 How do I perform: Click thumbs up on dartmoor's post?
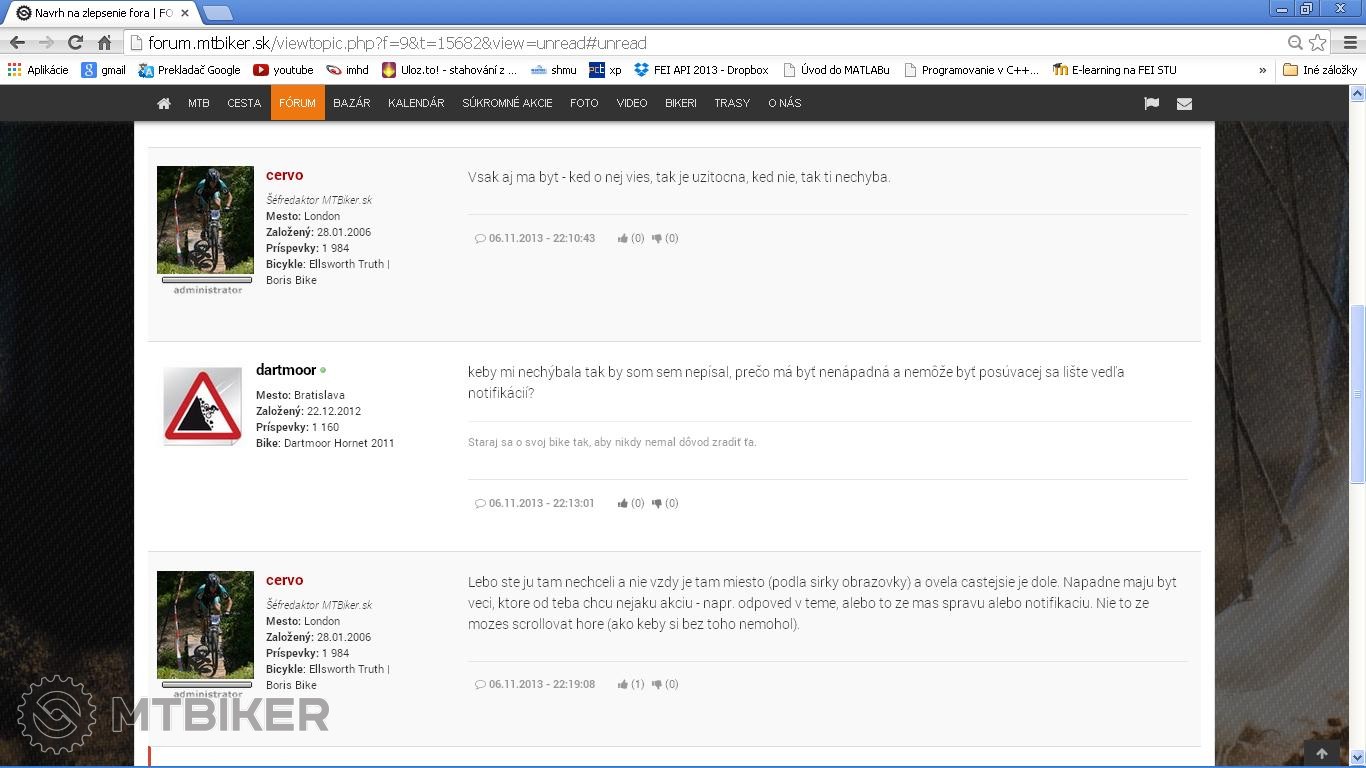point(623,503)
